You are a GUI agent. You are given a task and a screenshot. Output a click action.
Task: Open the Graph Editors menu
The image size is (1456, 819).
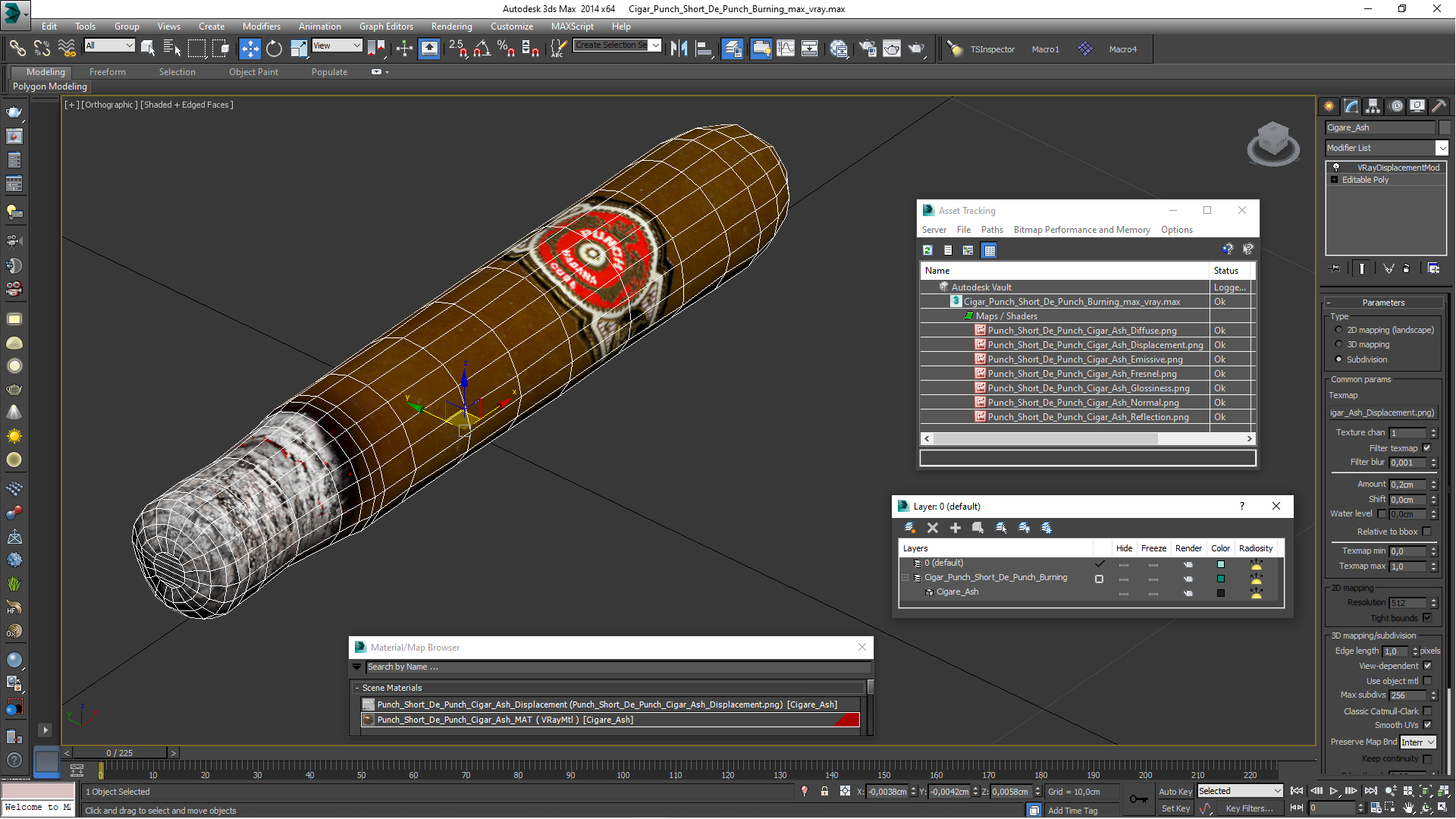386,26
